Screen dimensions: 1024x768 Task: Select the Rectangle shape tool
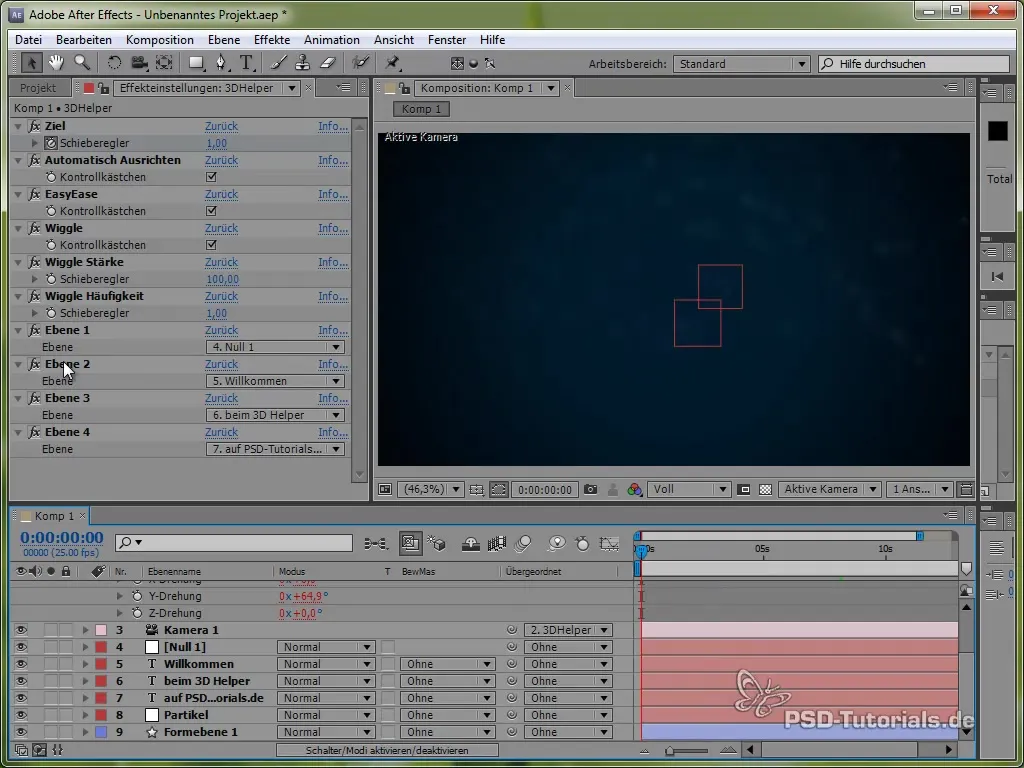point(196,63)
